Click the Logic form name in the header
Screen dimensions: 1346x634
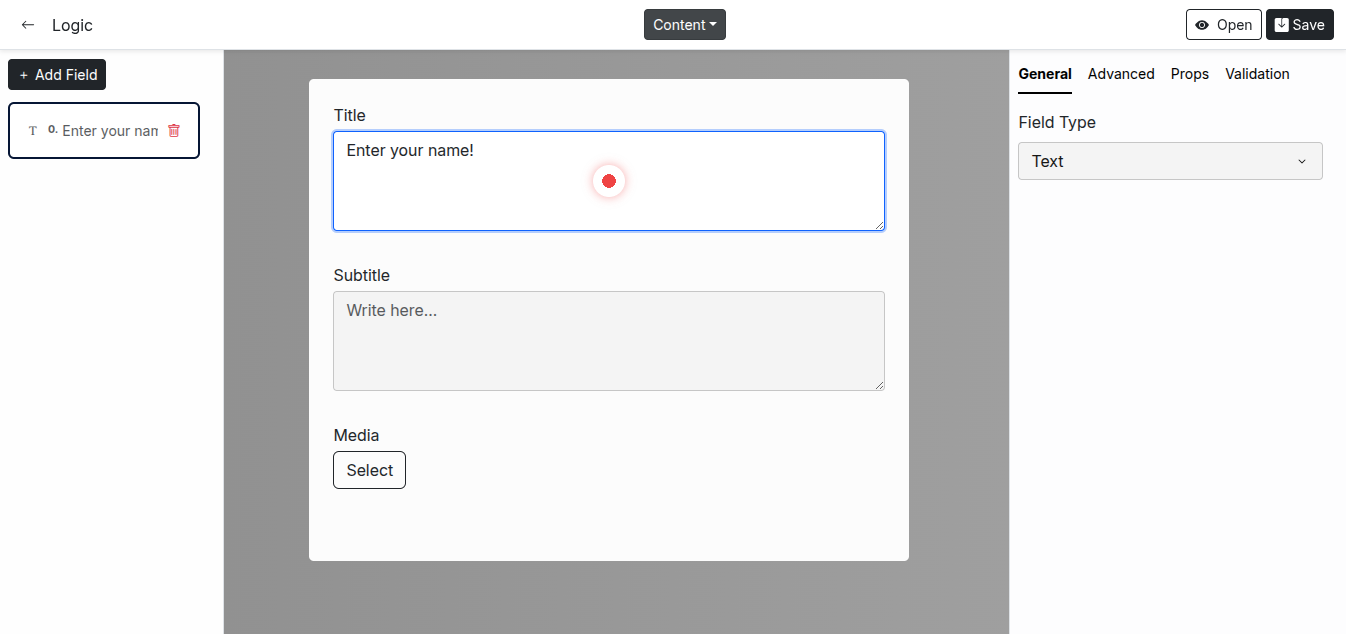click(72, 25)
